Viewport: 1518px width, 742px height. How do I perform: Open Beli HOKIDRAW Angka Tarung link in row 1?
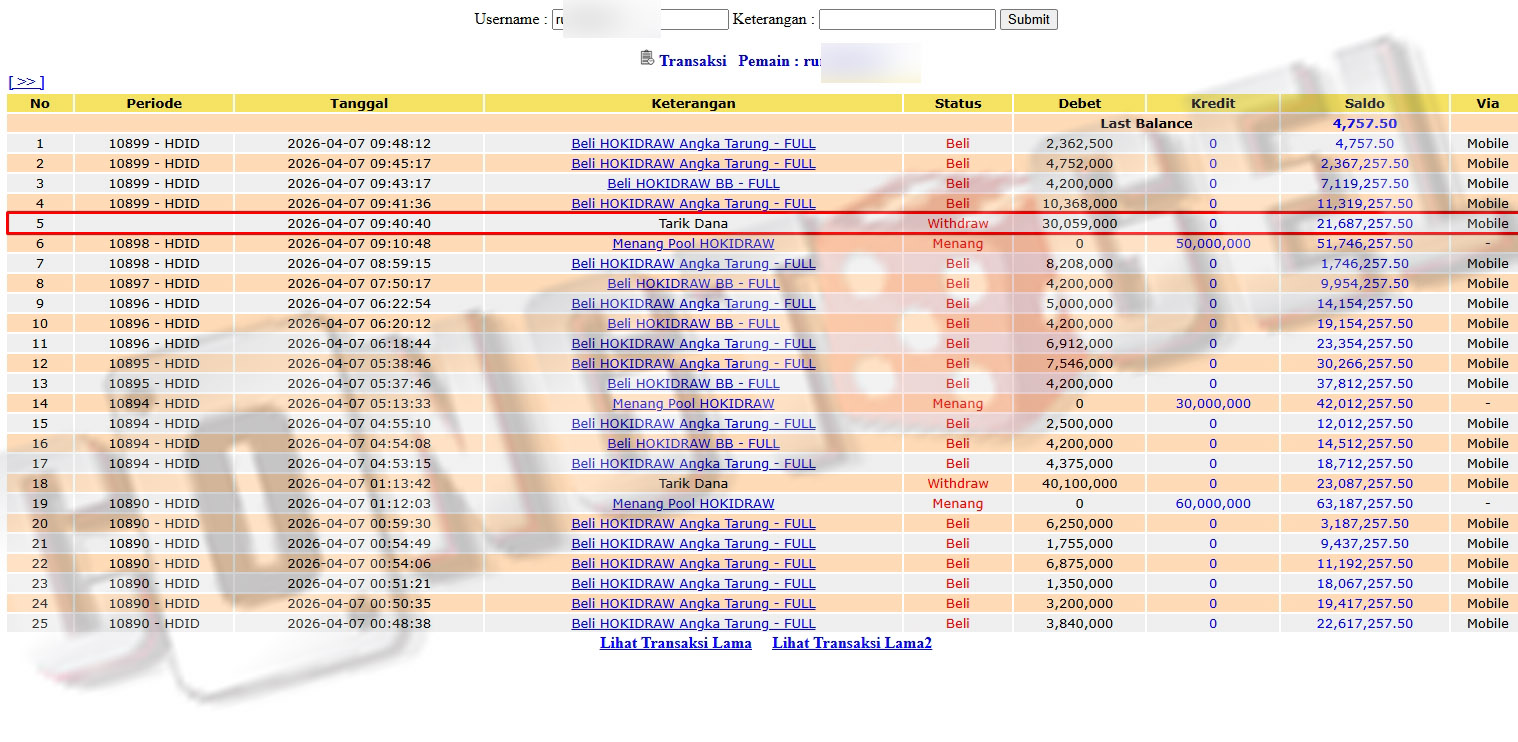tap(693, 143)
